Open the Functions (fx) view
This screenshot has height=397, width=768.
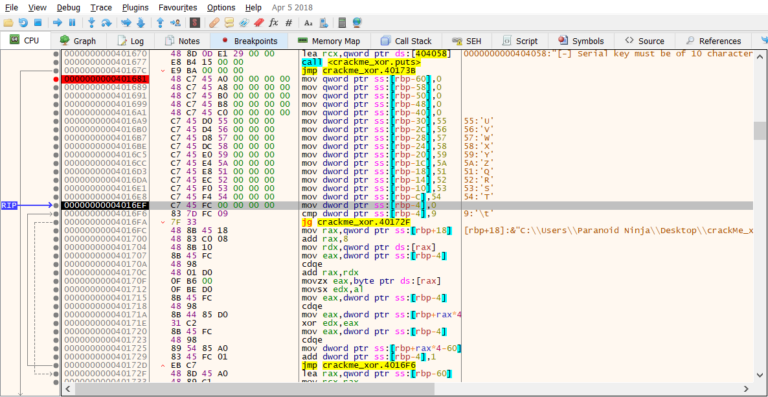[274, 23]
